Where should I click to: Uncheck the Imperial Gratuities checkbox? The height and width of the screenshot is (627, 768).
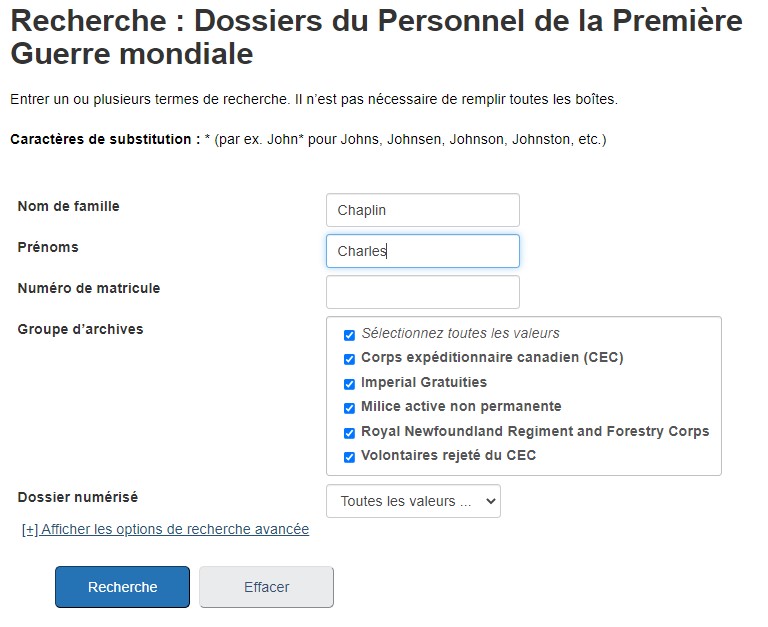pyautogui.click(x=350, y=384)
